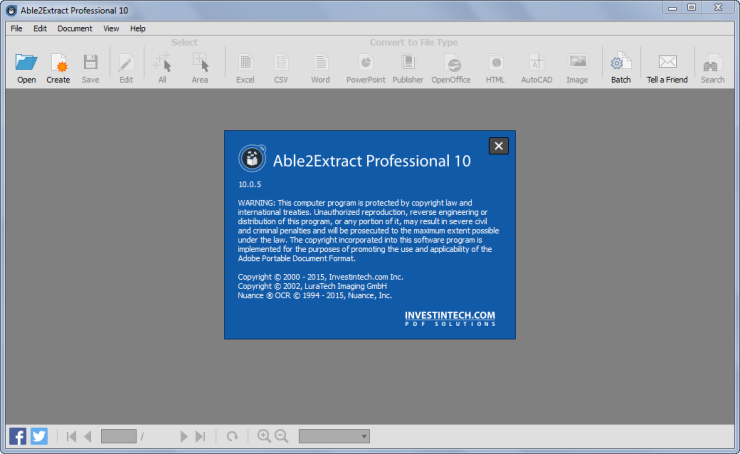The height and width of the screenshot is (454, 740).
Task: Click 'Copyright © 2002, LuraTech Imaging GmbH' line
Action: [x=312, y=286]
